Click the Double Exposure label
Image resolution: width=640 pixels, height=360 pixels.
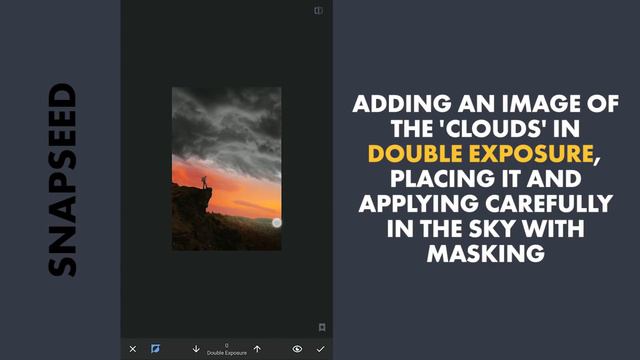coord(227,353)
